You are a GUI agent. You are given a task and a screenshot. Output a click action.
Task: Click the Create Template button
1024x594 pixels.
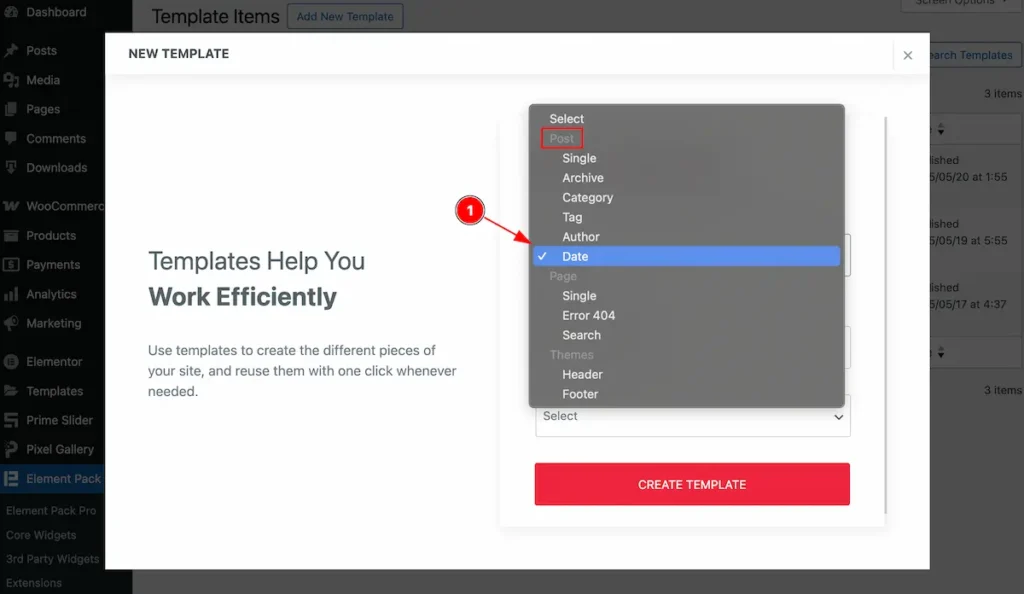point(692,484)
